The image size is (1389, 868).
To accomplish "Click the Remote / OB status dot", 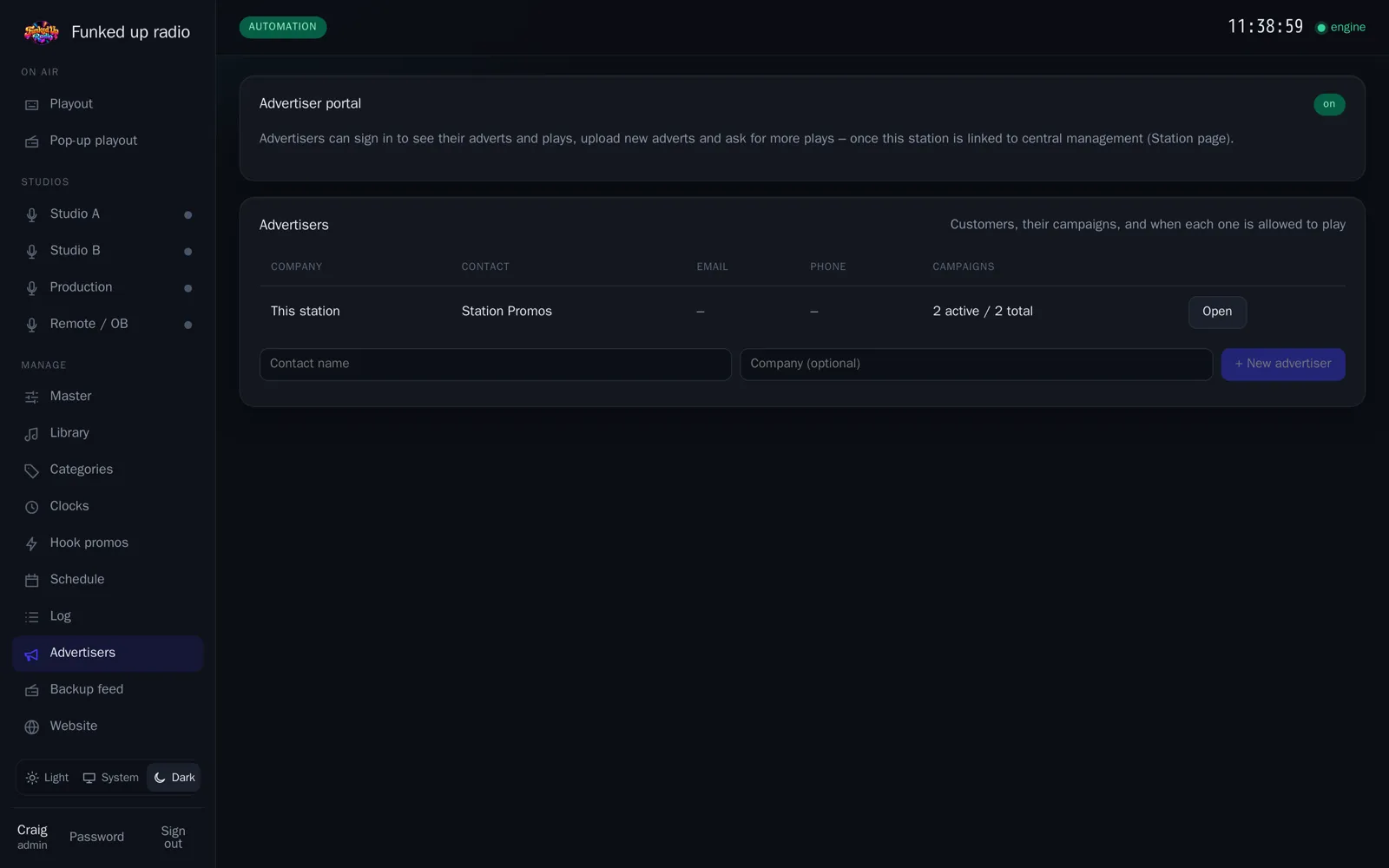I will coord(188,325).
